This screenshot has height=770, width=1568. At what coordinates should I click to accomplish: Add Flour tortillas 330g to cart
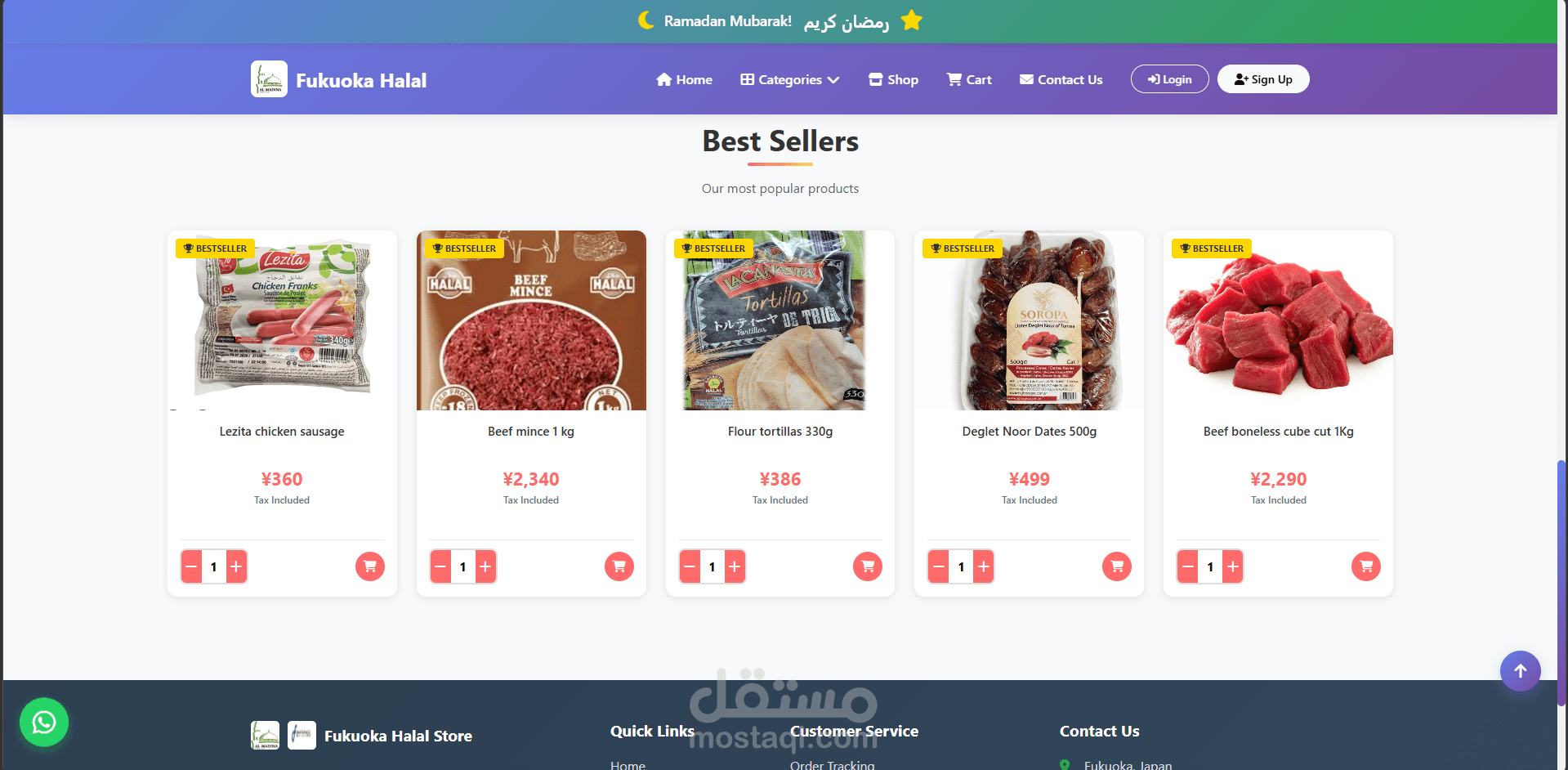click(868, 566)
